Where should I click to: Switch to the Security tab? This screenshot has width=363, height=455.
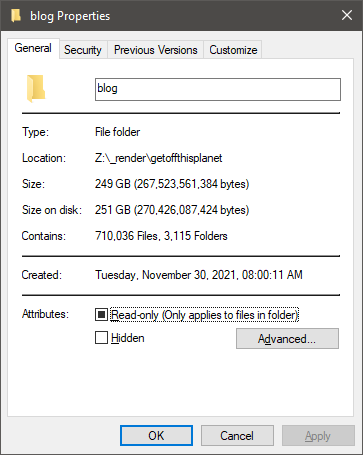point(83,50)
